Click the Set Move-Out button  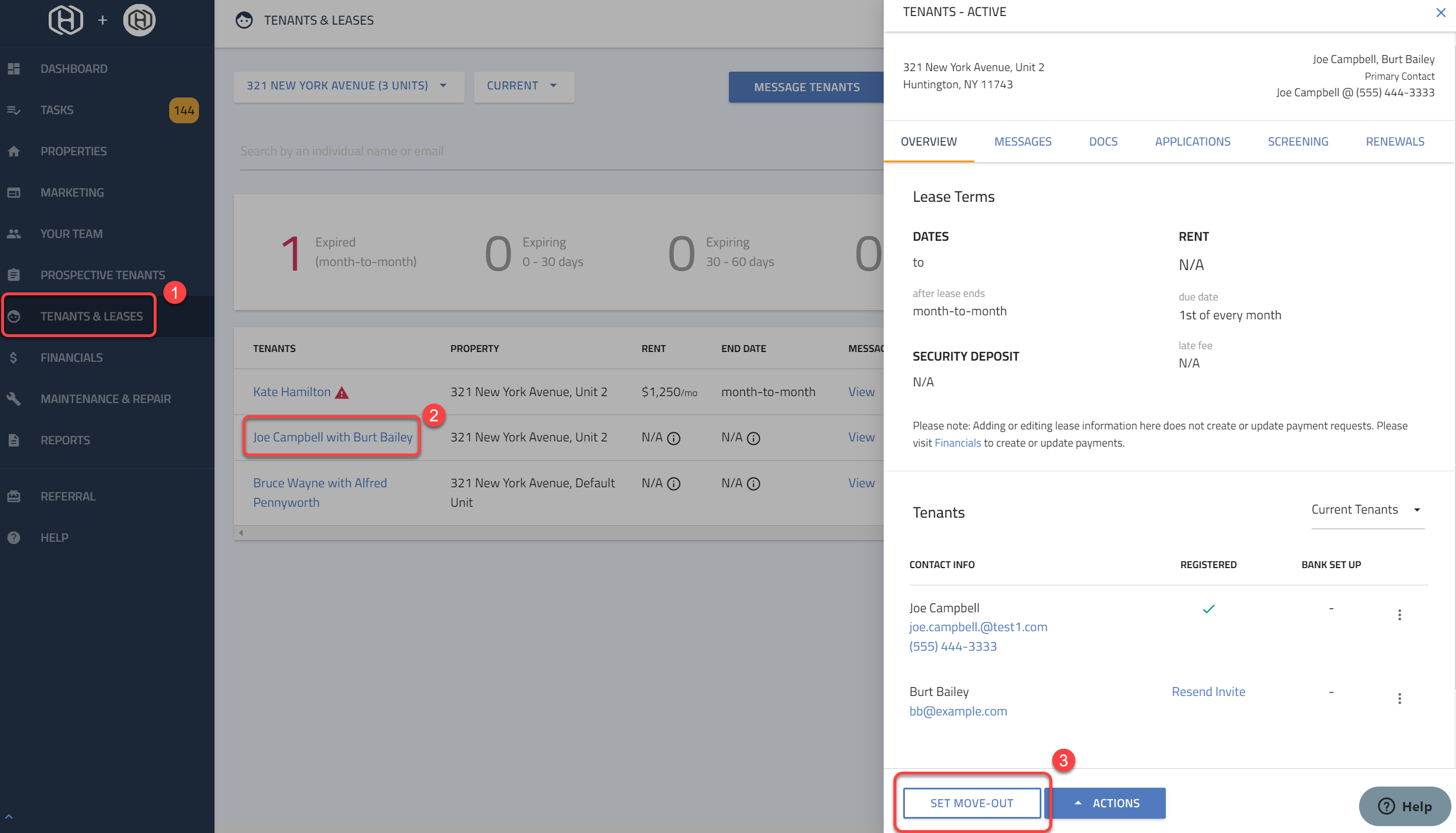971,803
